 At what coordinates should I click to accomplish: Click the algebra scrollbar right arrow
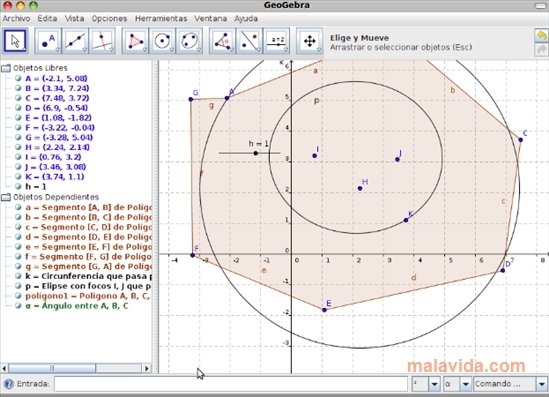point(147,368)
